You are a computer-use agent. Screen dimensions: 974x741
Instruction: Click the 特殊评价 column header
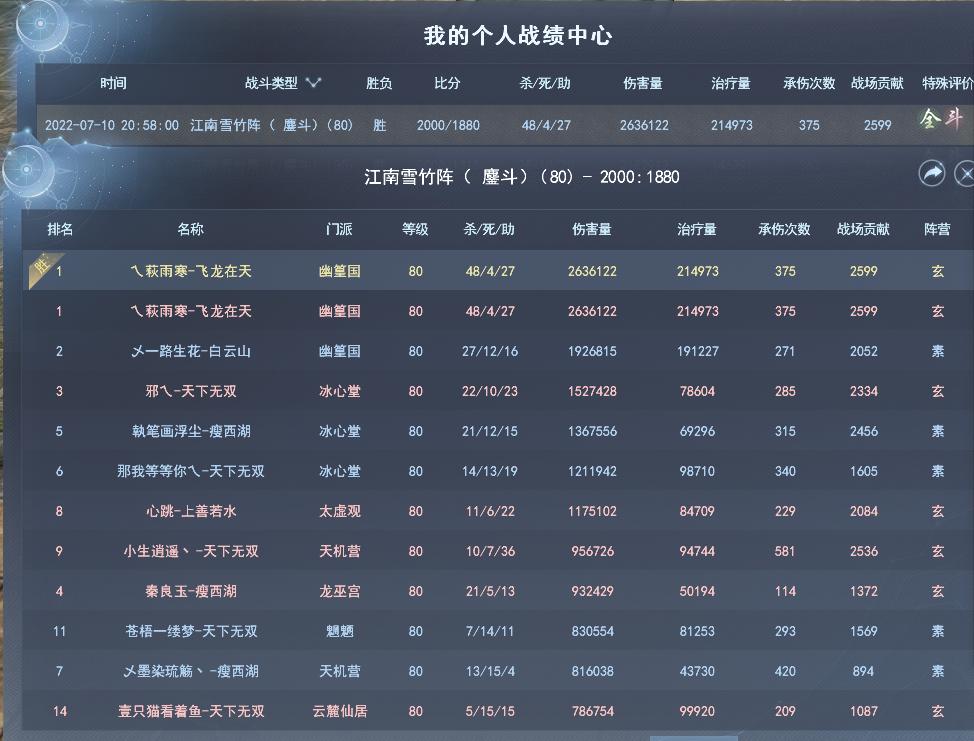coord(948,83)
